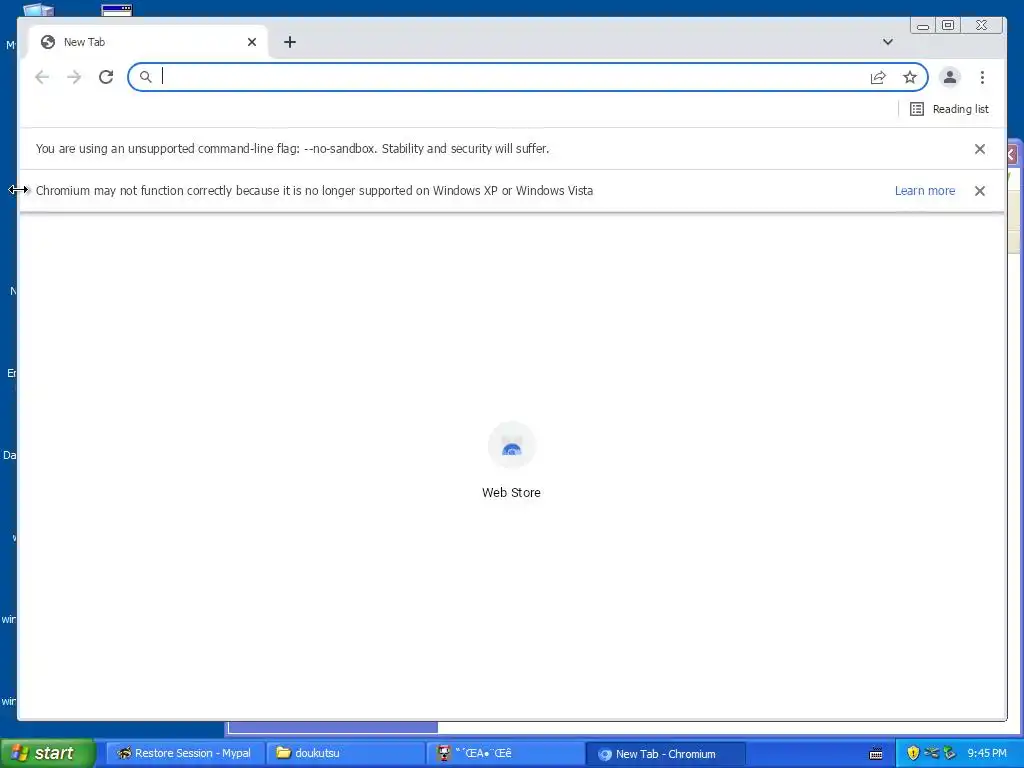
Task: Go forward using the forward arrow
Action: [74, 77]
